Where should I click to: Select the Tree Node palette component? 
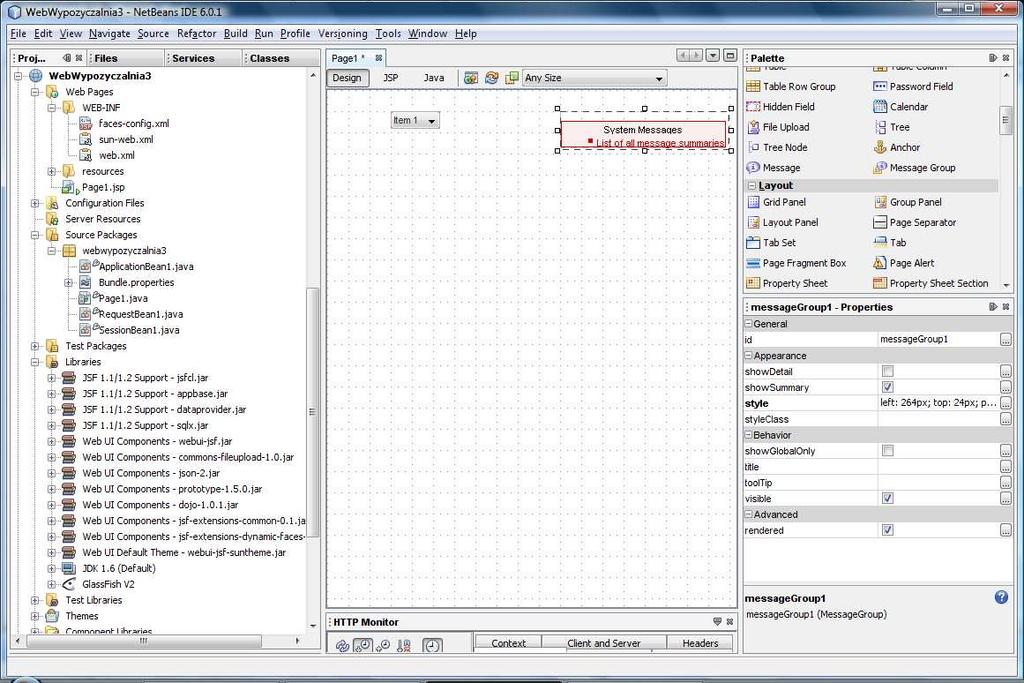click(777, 148)
